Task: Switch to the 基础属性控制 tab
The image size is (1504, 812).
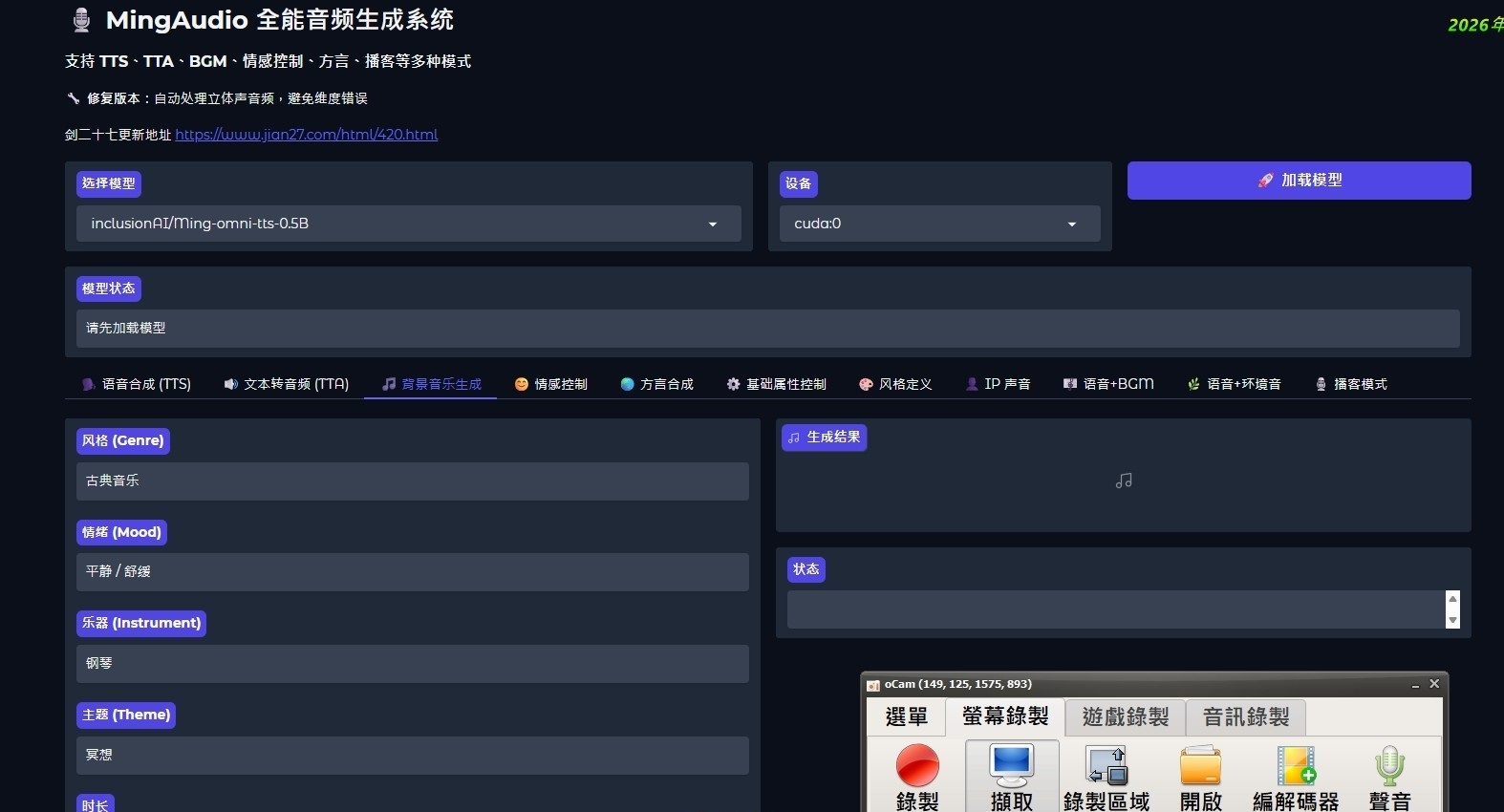Action: [776, 384]
